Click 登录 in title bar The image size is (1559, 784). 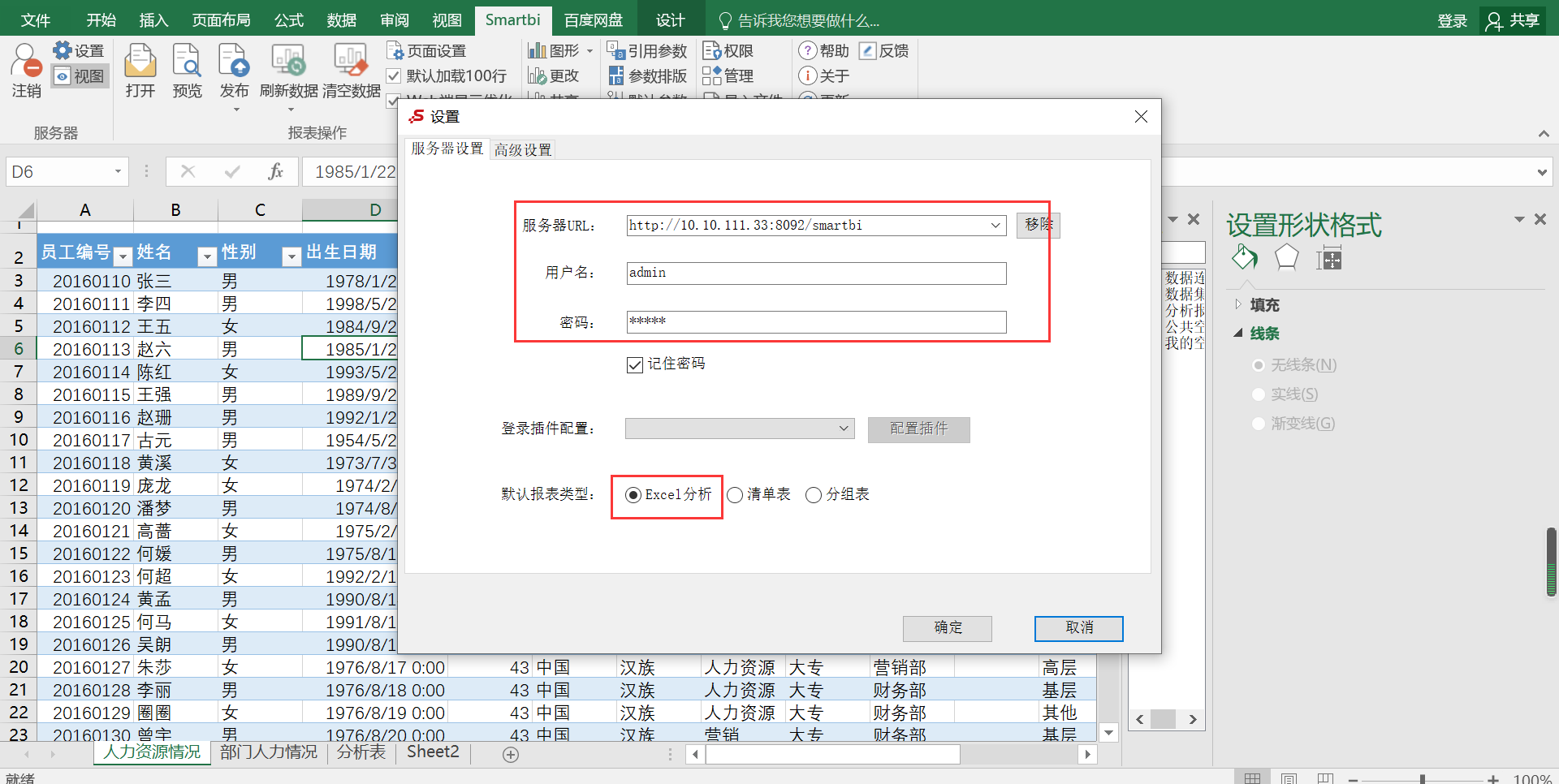coord(1452,20)
